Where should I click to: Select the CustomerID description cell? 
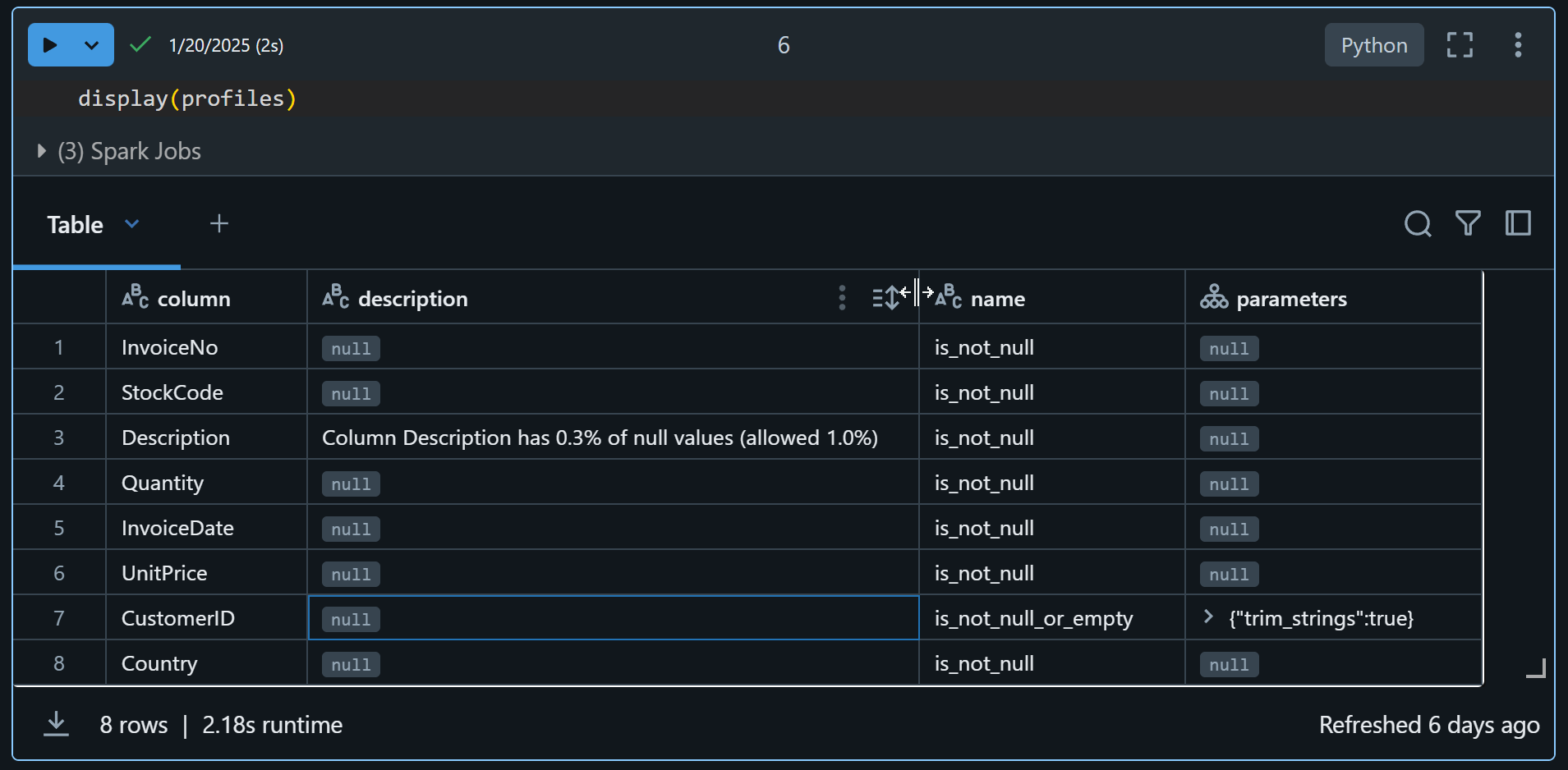612,618
